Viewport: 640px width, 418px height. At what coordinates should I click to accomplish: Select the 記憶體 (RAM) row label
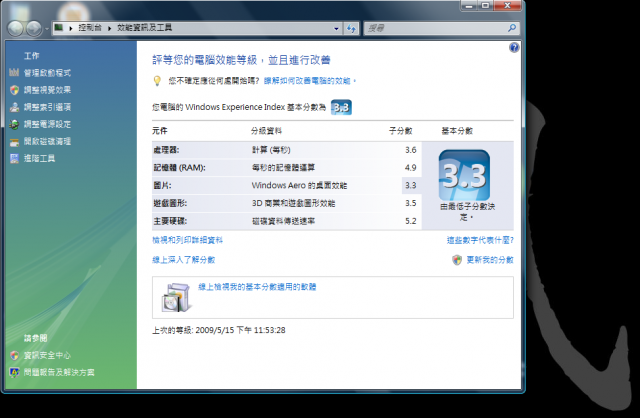pos(180,167)
